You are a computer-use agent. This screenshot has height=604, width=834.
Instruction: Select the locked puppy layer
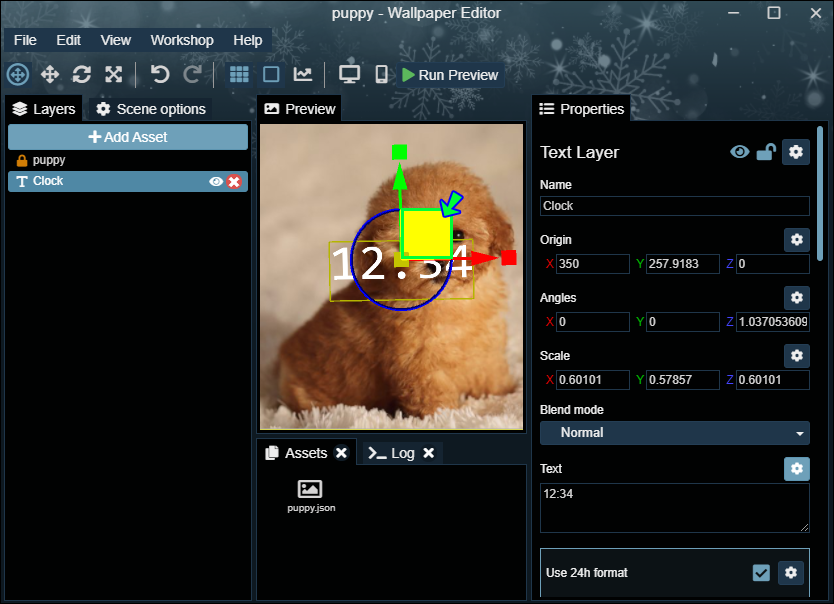[x=128, y=160]
